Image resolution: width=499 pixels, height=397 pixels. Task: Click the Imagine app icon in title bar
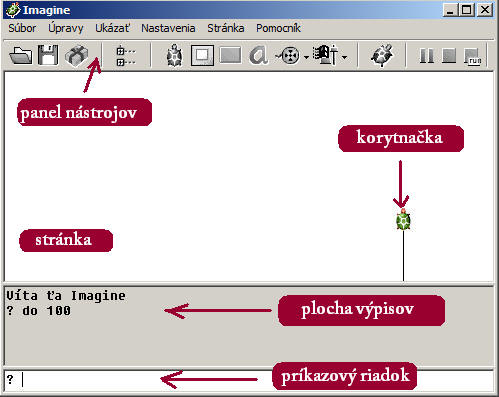[13, 10]
